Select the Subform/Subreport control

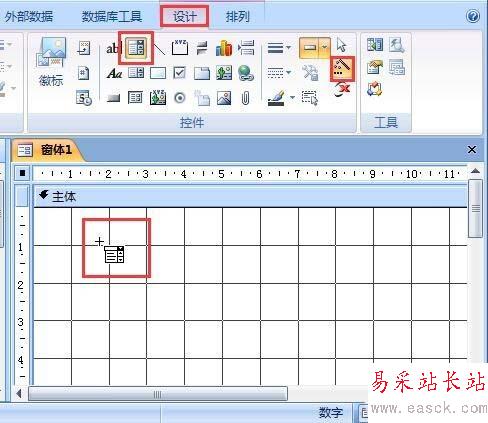tap(135, 98)
